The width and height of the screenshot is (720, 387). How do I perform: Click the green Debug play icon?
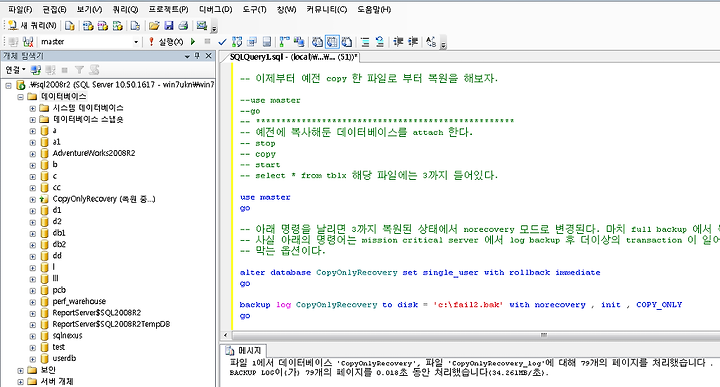point(193,42)
